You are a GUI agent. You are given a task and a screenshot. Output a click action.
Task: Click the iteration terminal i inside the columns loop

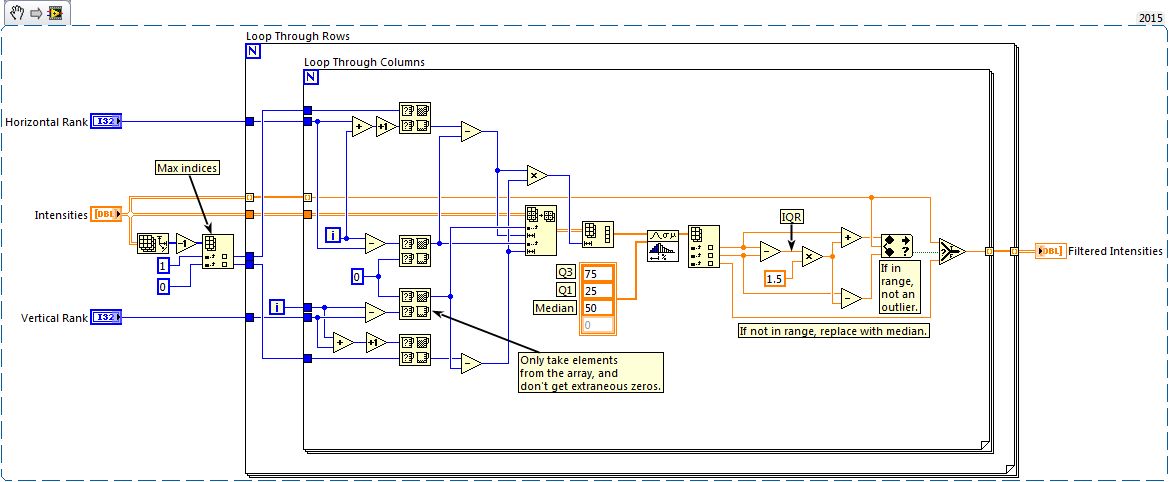coord(333,236)
